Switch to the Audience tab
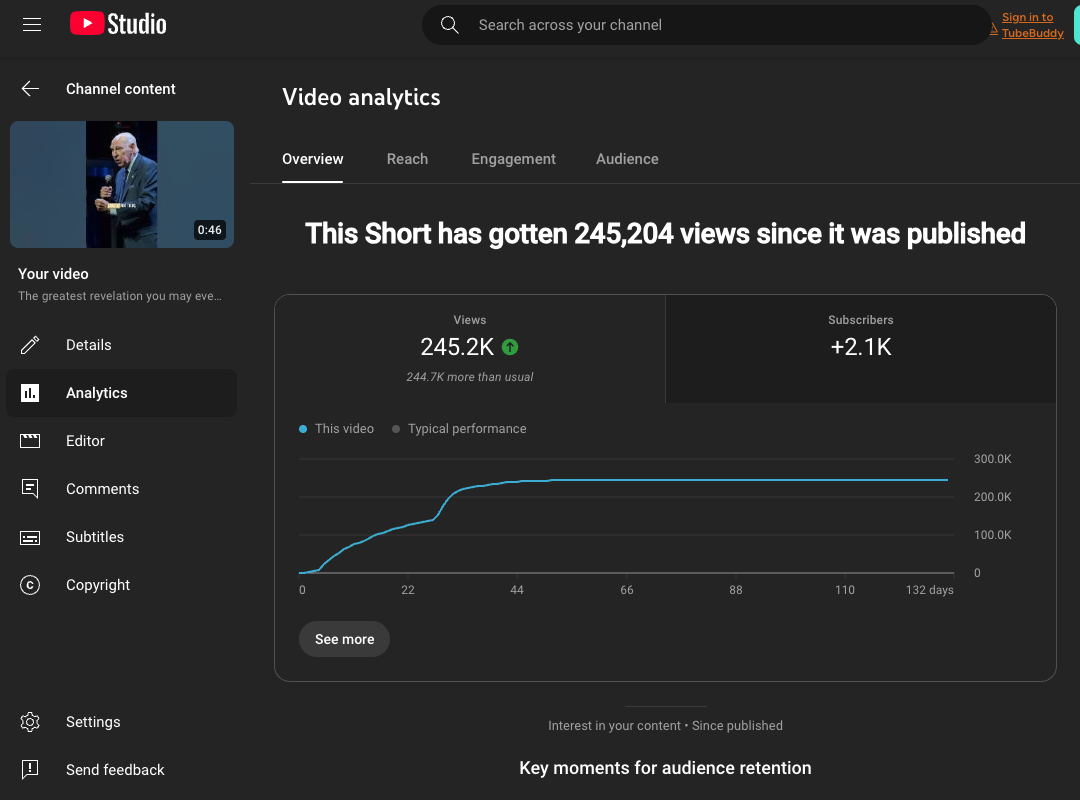Screen dimensions: 1080x800 (x=627, y=159)
